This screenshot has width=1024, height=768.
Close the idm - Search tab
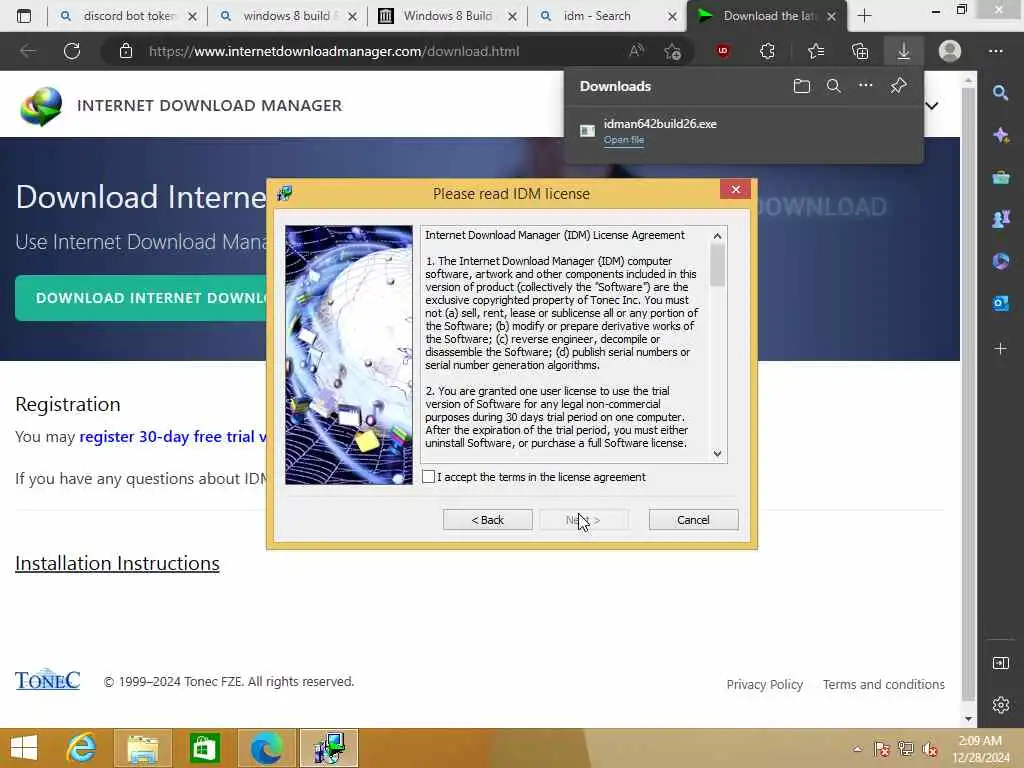(x=672, y=16)
